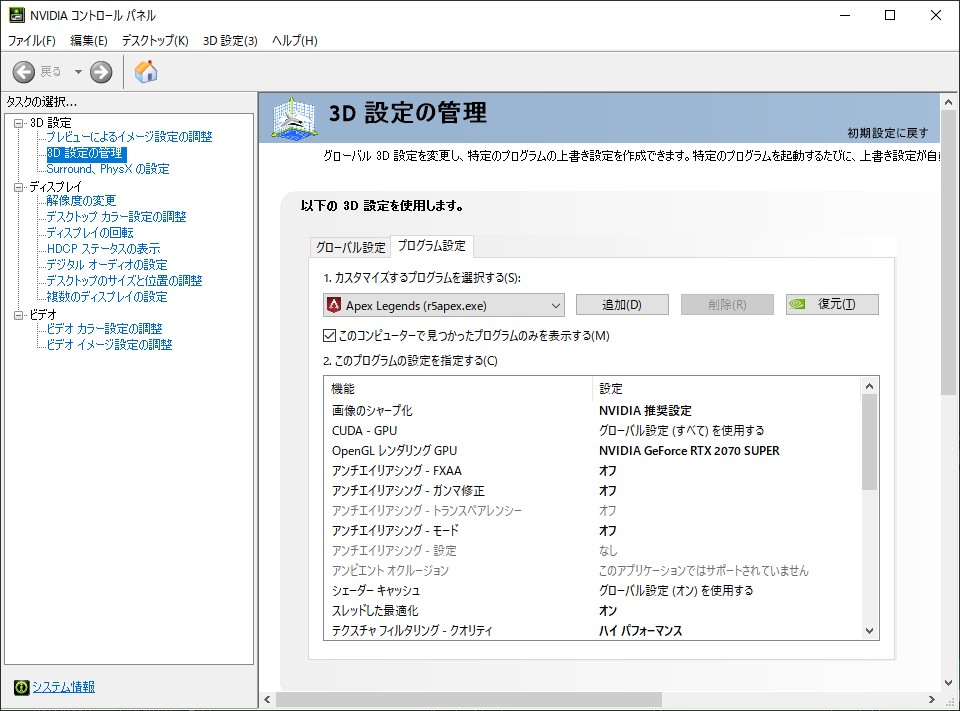Open the 編集(E) menu
Image resolution: width=960 pixels, height=711 pixels.
[89, 40]
